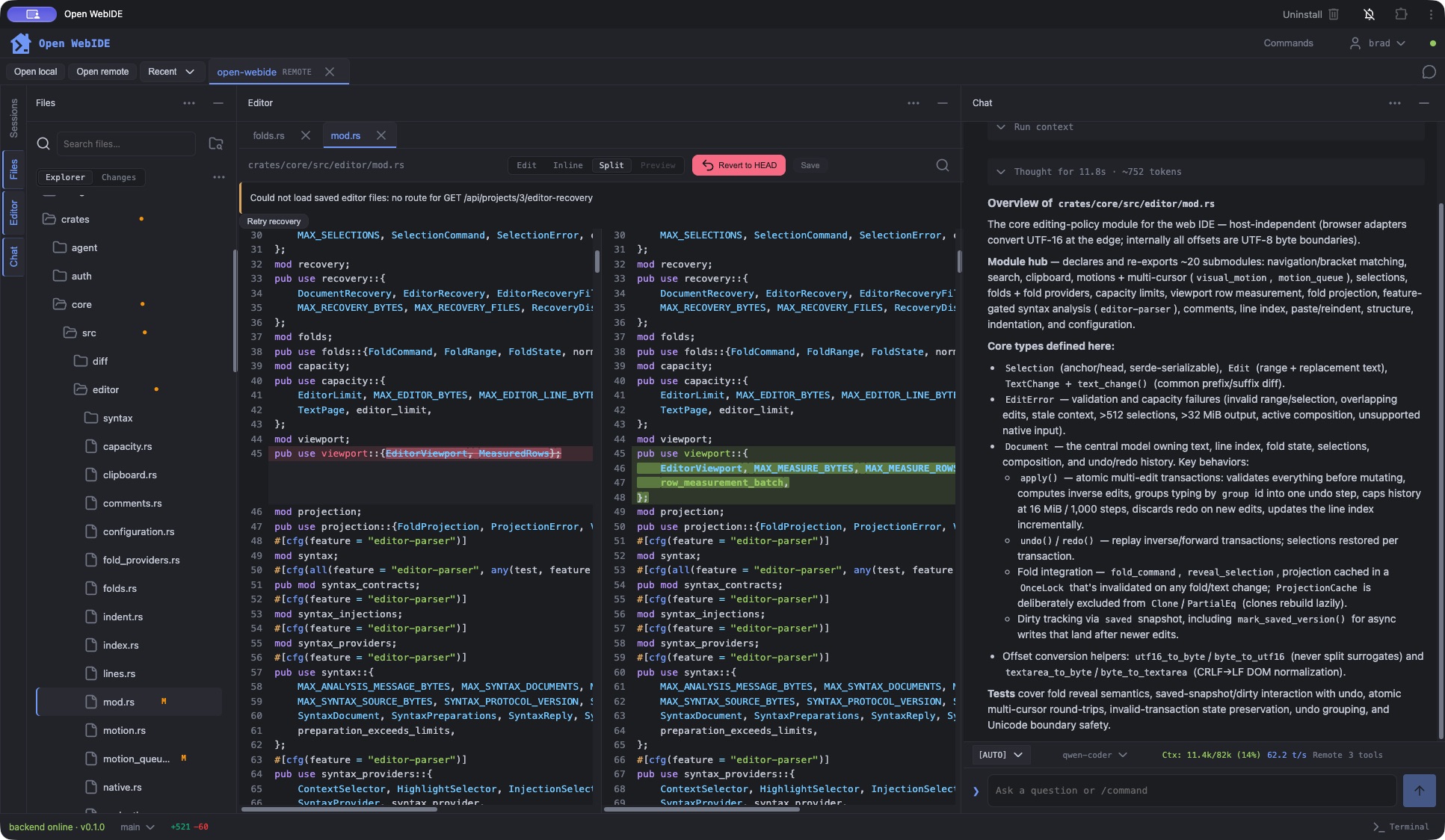Click the chat bubble icon in tab bar

[x=1429, y=72]
